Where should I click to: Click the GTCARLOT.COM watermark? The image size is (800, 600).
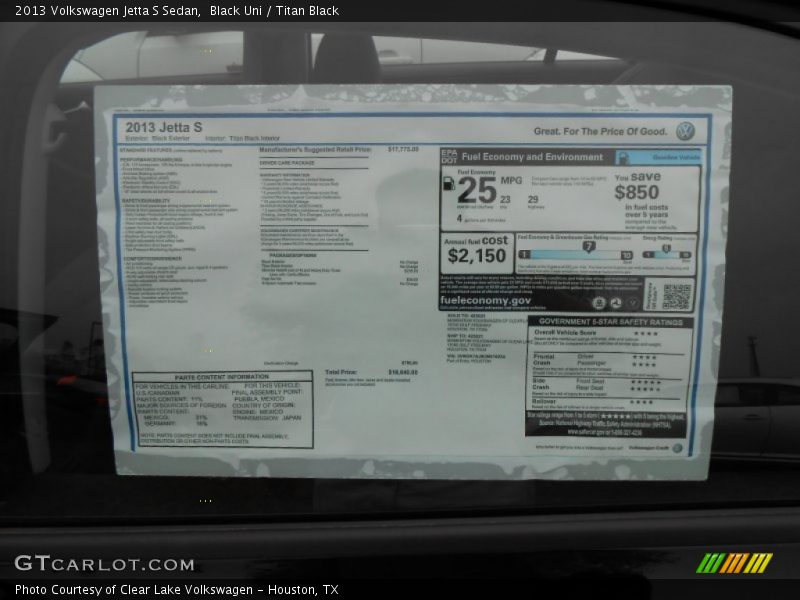104,564
